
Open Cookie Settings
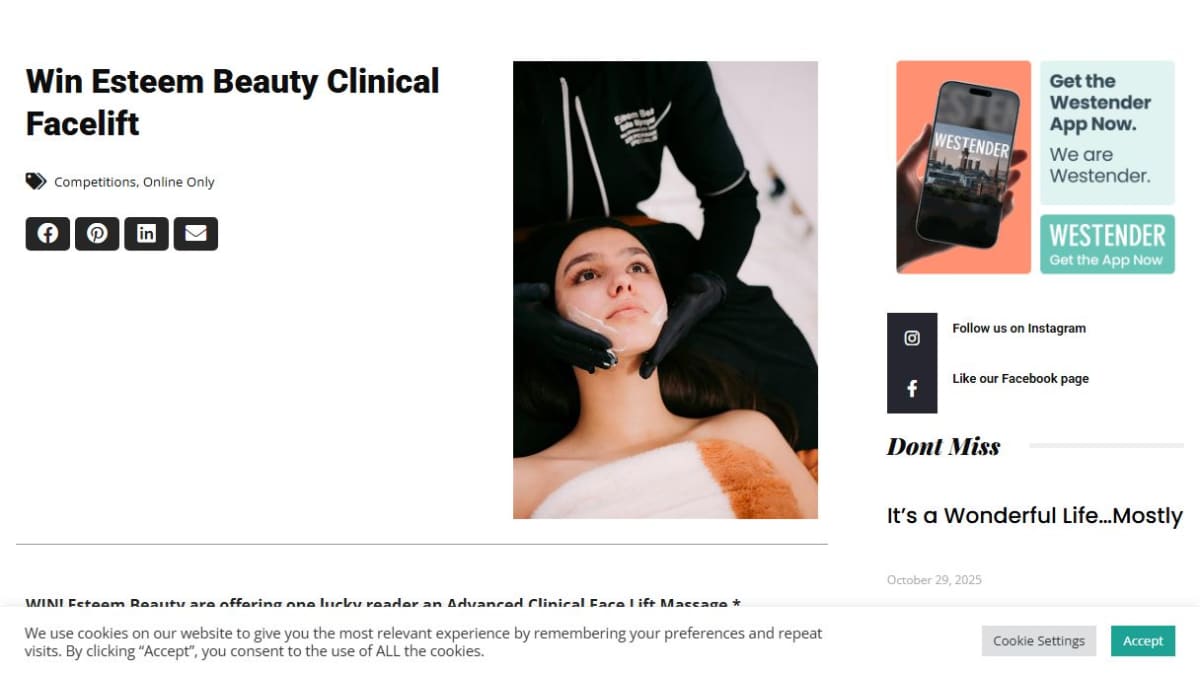(1039, 641)
